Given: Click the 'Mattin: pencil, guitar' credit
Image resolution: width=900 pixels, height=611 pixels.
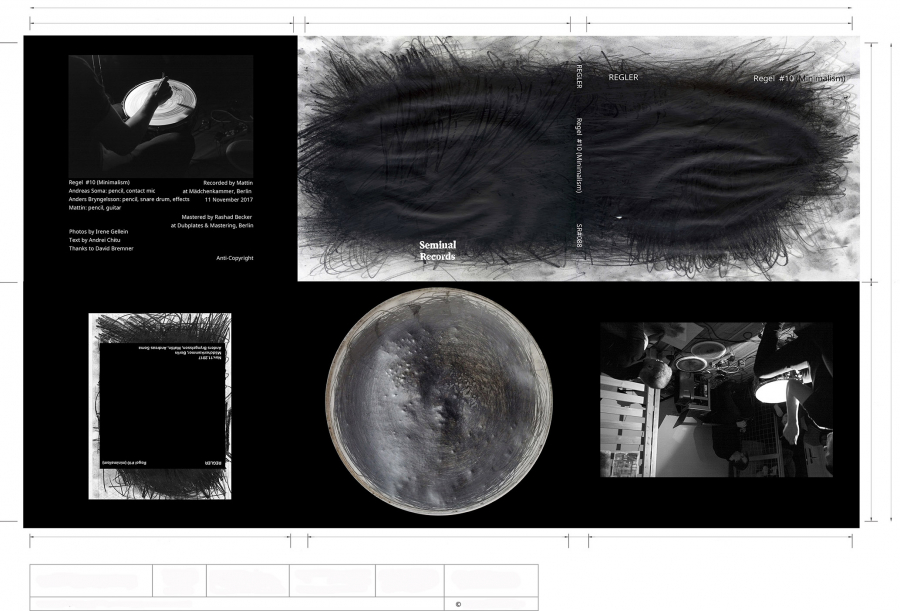Looking at the screenshot, I should pos(95,208).
